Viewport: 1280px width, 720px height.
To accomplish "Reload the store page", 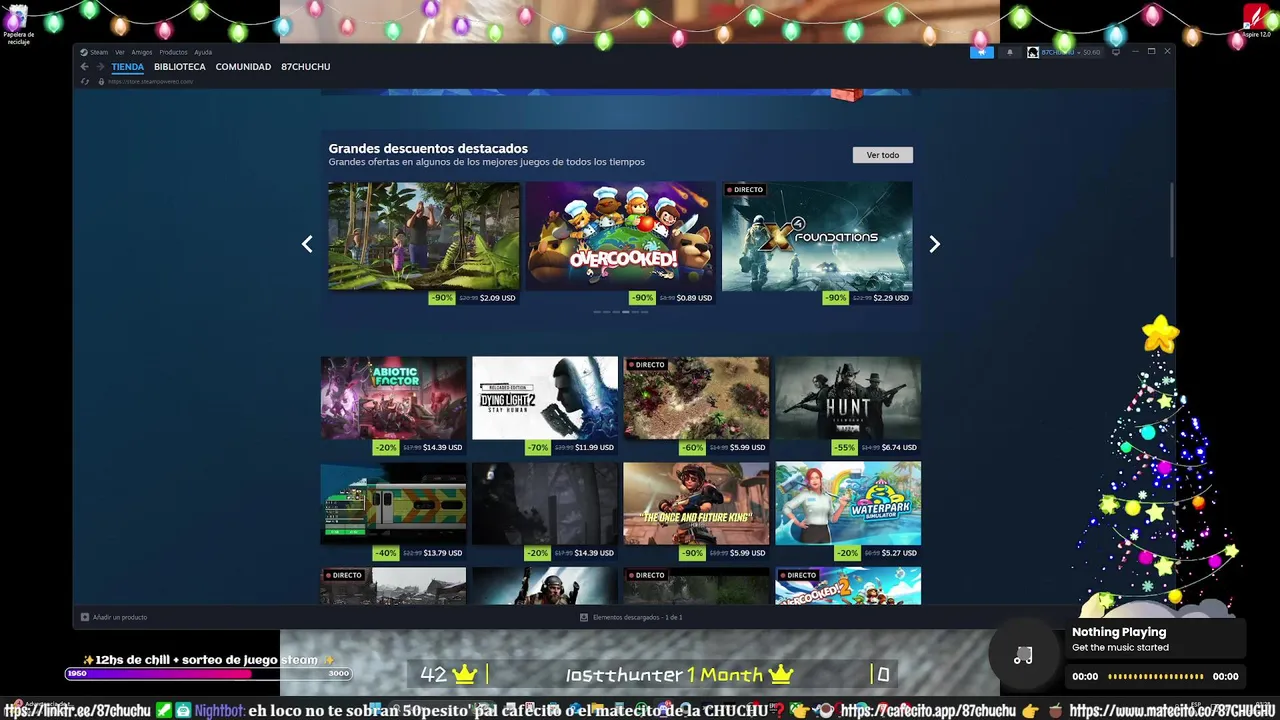I will 85,81.
